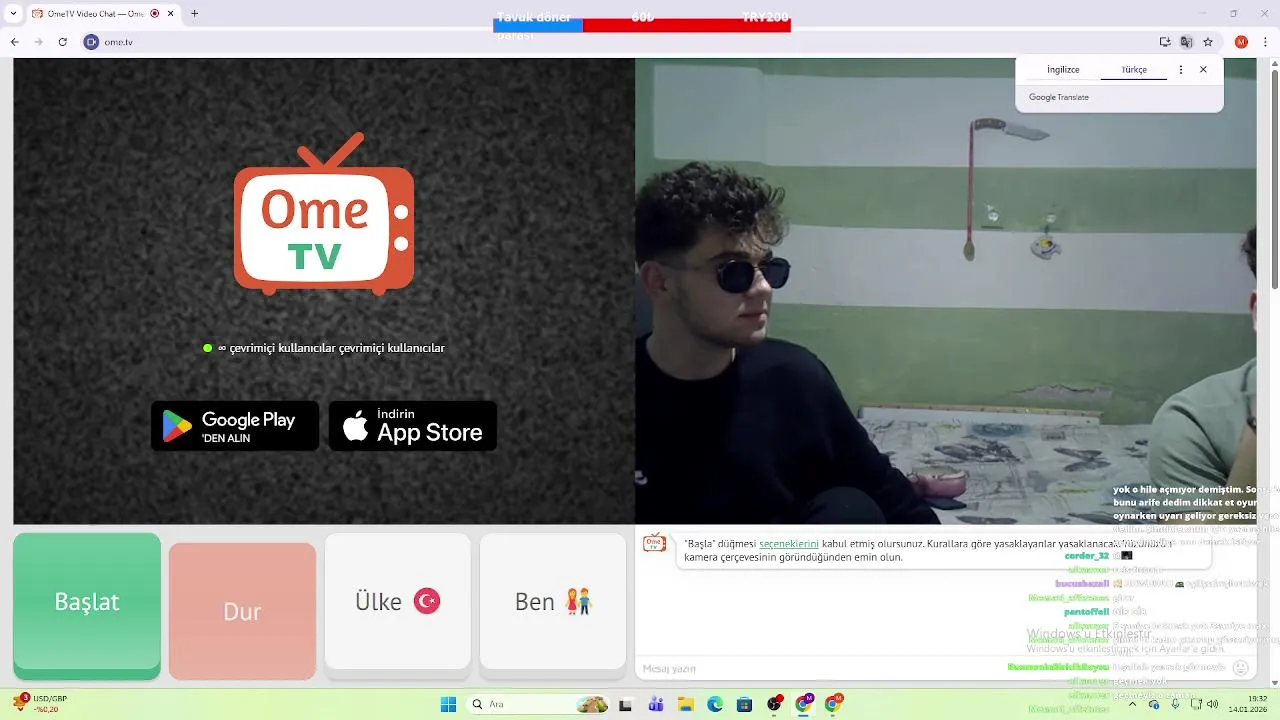Open Task View from the taskbar
1280x720 pixels.
(x=626, y=704)
